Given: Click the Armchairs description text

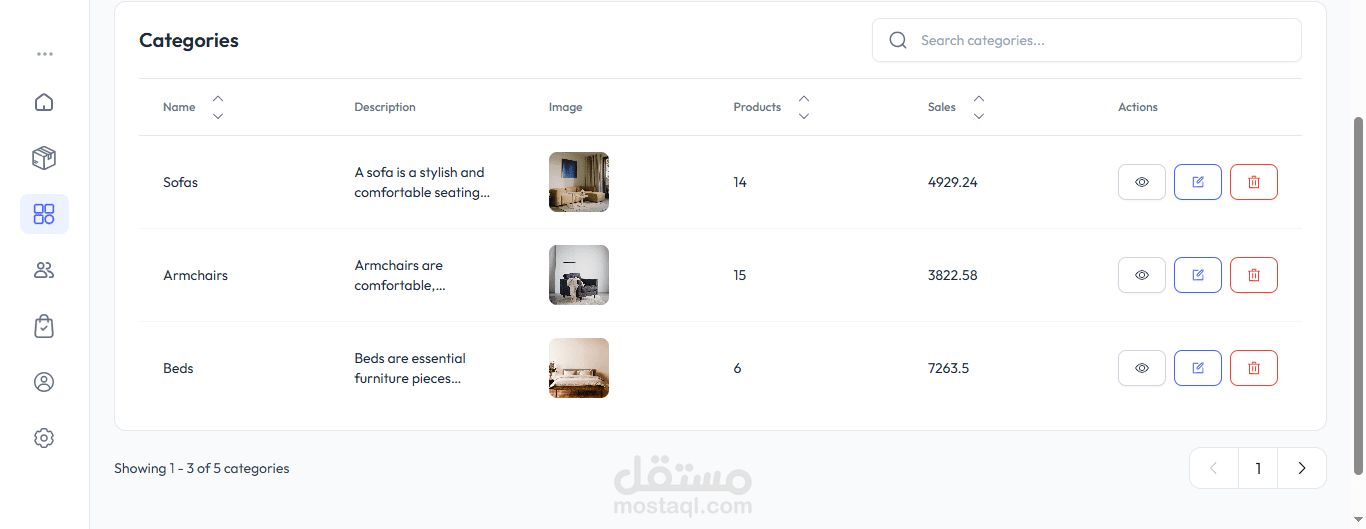Looking at the screenshot, I should point(400,275).
